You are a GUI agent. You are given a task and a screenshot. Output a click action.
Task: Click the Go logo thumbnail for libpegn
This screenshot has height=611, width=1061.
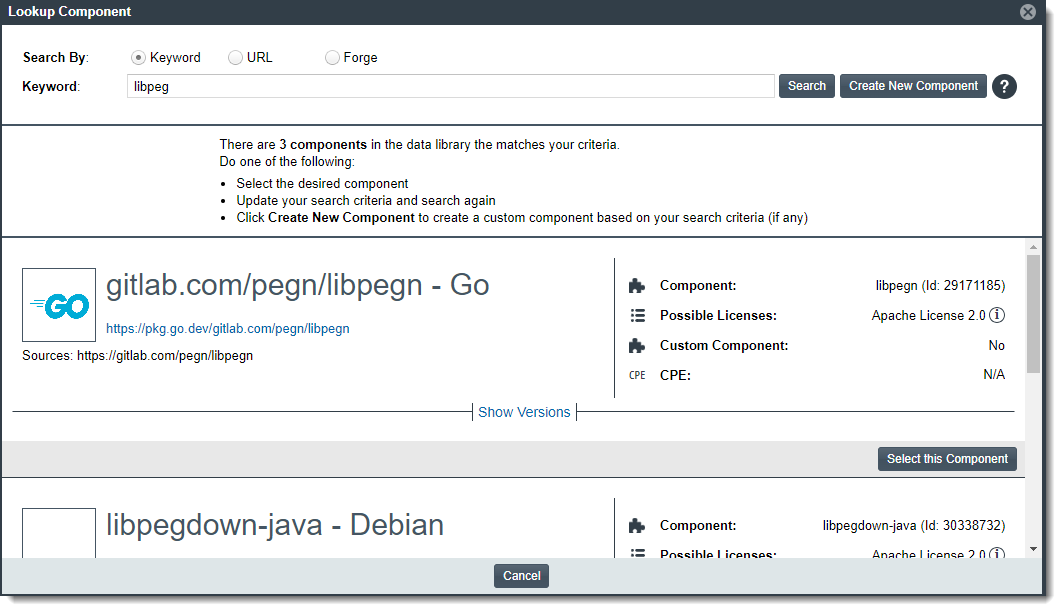click(59, 305)
